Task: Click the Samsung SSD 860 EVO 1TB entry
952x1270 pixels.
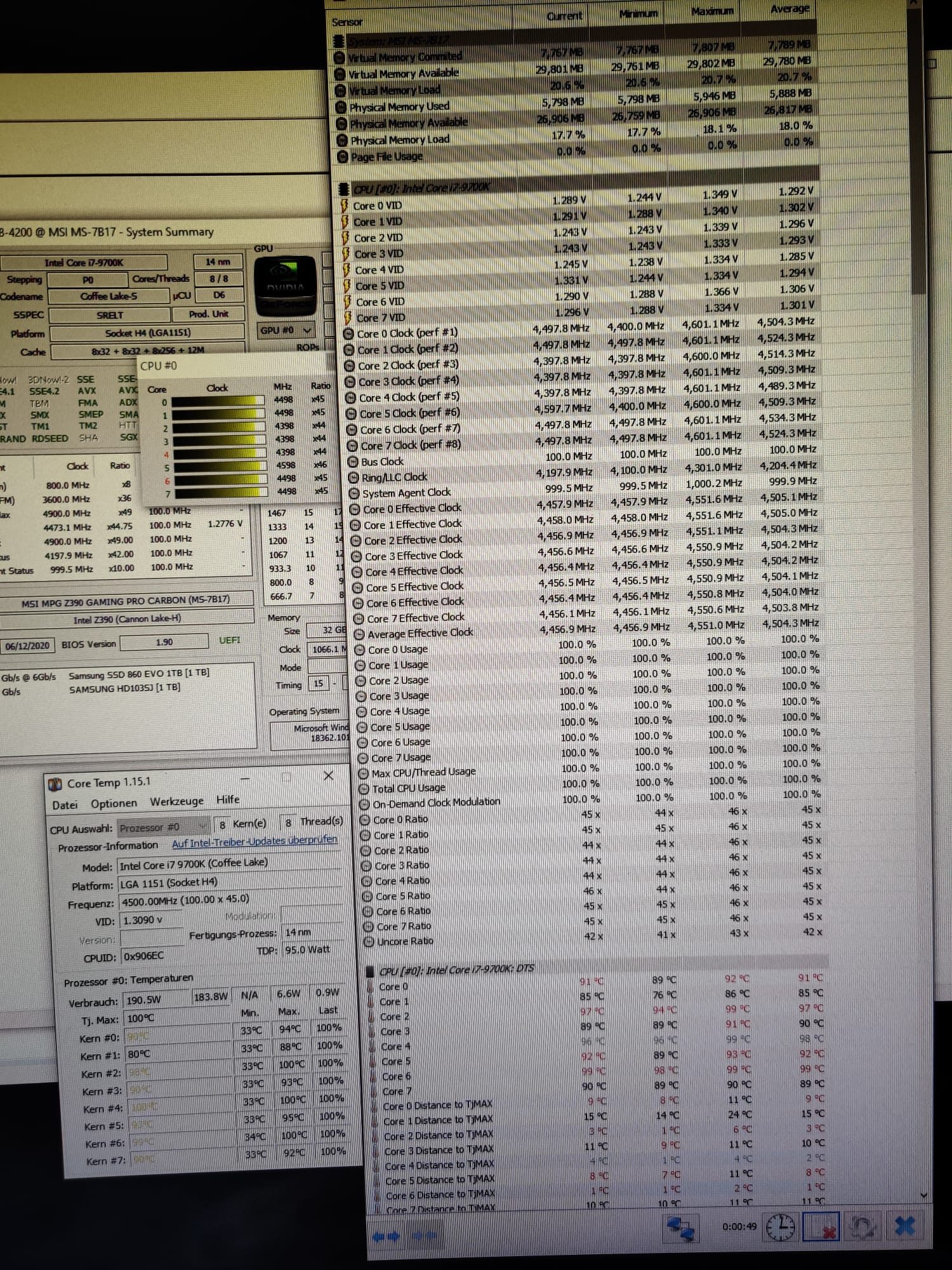Action: click(x=139, y=674)
